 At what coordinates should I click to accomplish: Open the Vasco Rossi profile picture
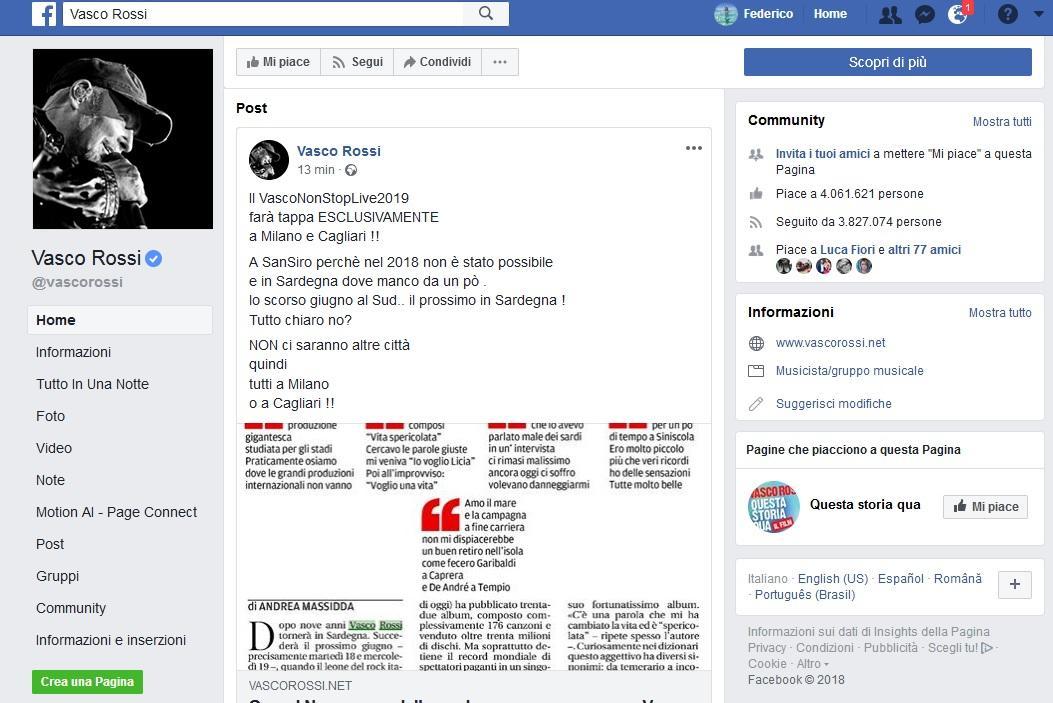coord(123,139)
